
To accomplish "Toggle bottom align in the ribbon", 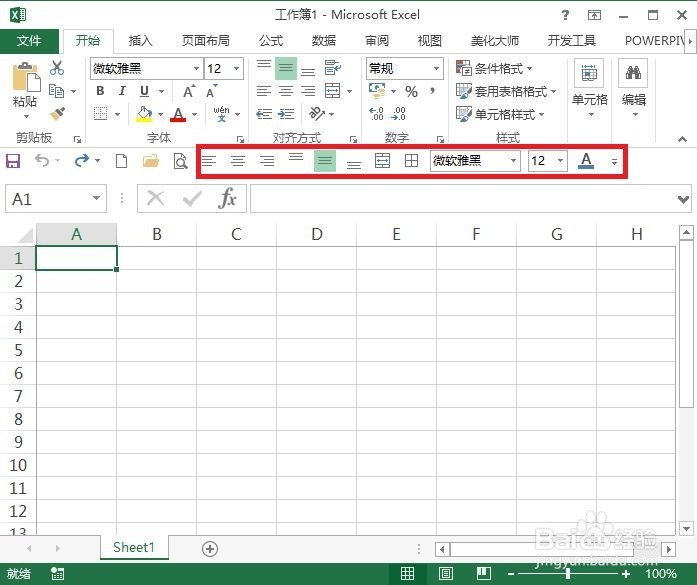I will tap(308, 71).
